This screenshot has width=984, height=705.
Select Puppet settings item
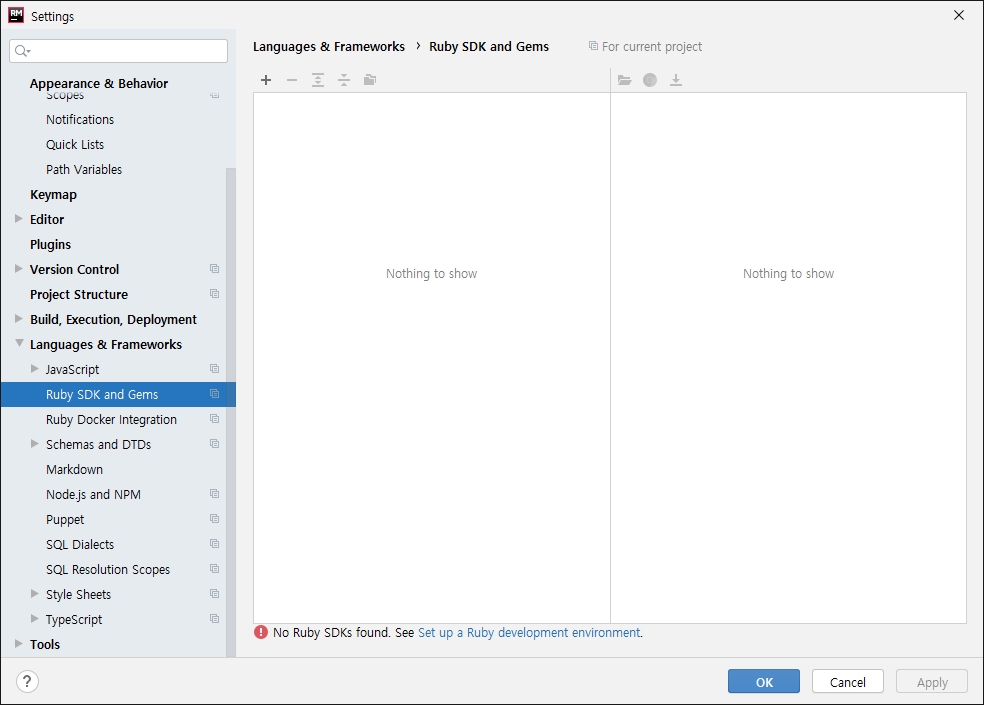pos(65,520)
